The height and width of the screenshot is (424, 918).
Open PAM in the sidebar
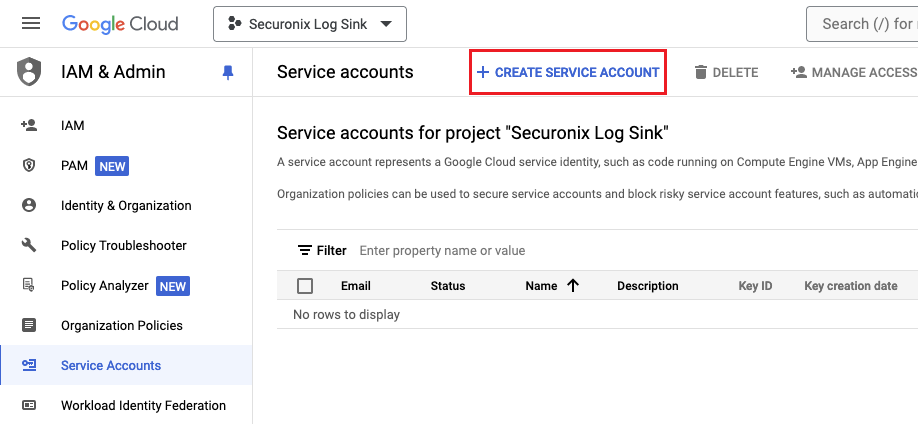click(75, 166)
